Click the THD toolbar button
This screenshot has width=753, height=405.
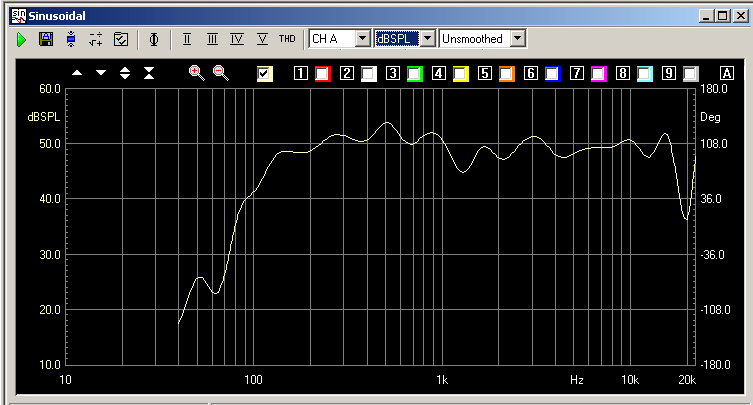[287, 39]
